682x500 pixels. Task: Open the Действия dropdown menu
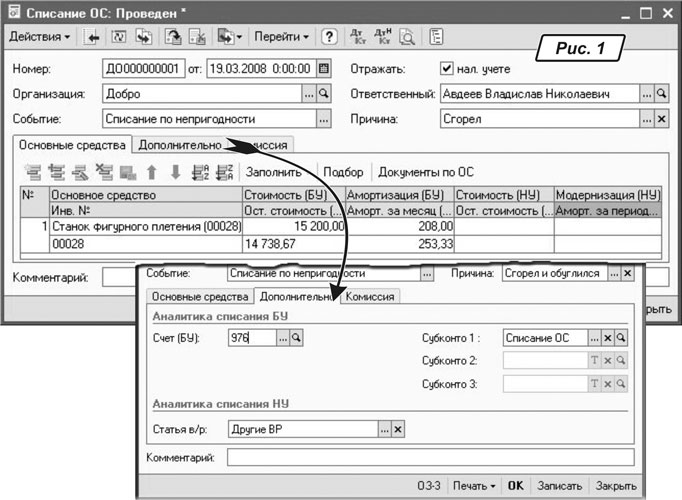pyautogui.click(x=40, y=37)
